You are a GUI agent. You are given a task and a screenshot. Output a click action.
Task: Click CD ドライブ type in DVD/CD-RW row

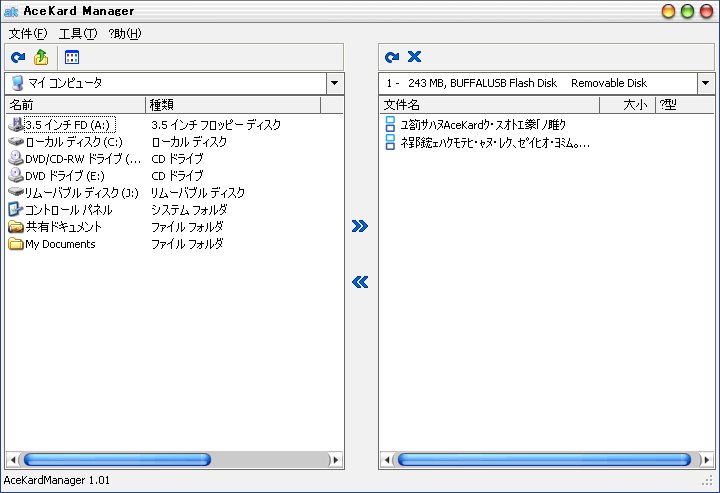point(177,159)
